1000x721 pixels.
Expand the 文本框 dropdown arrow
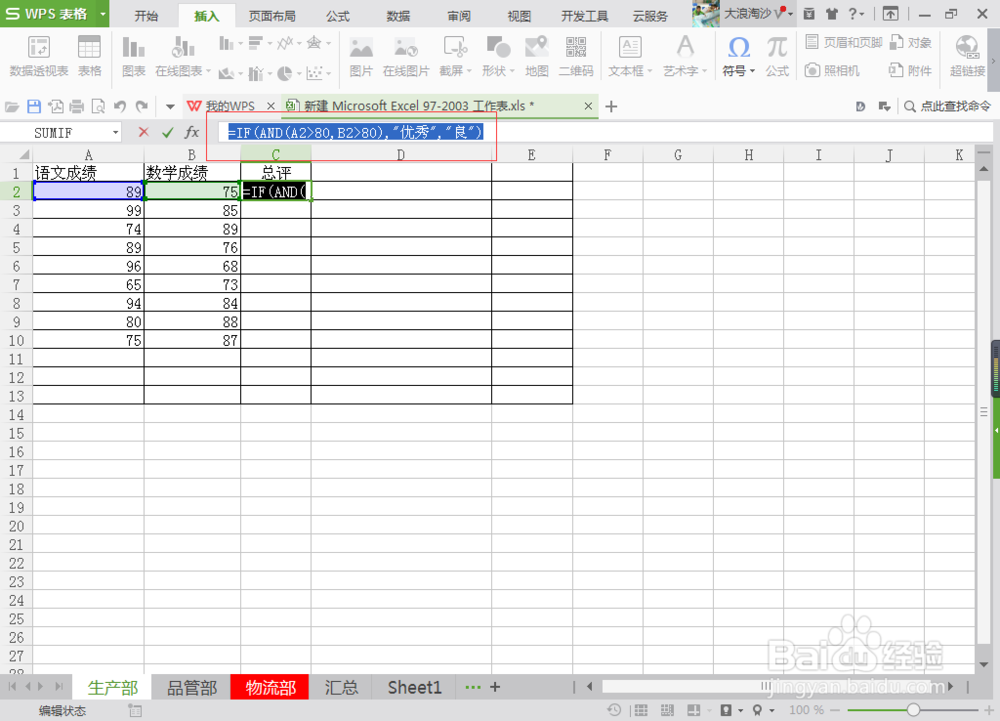pos(650,71)
